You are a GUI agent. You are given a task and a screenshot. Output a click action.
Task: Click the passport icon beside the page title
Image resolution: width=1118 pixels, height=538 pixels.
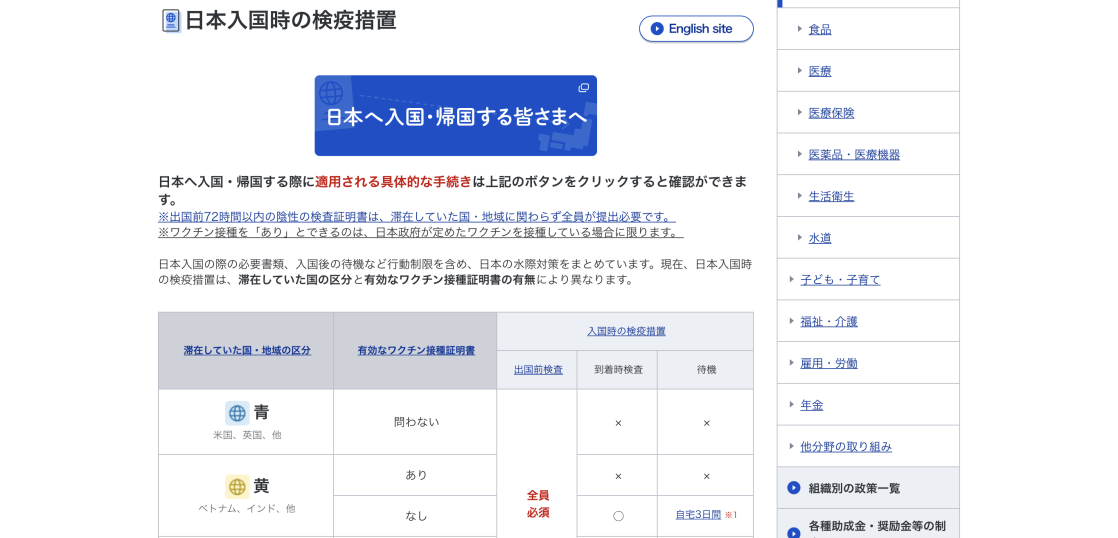pos(170,21)
